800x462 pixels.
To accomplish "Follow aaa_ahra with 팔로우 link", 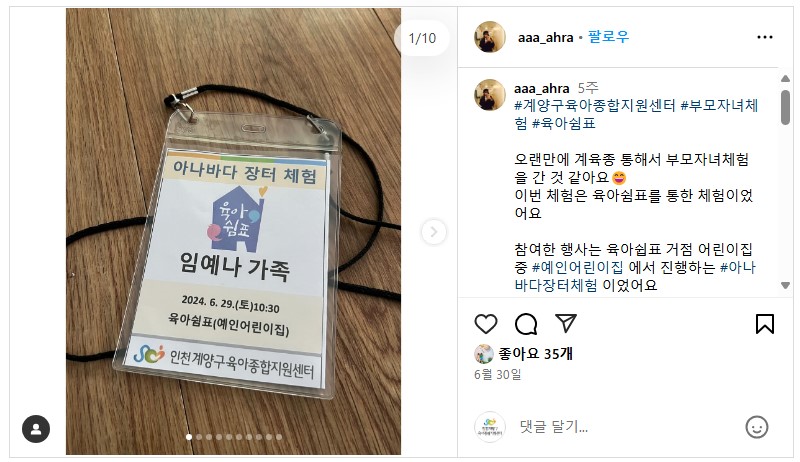I will point(608,37).
